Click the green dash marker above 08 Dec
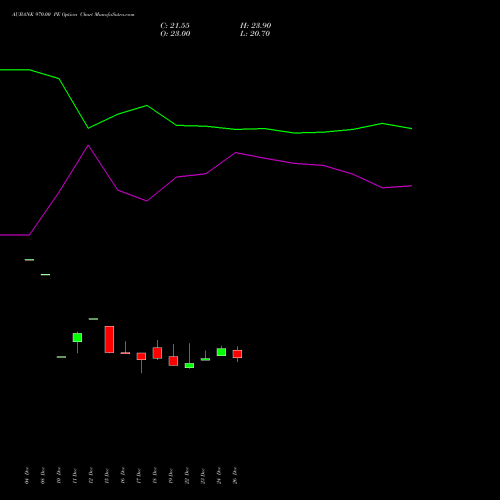 [x=45, y=275]
